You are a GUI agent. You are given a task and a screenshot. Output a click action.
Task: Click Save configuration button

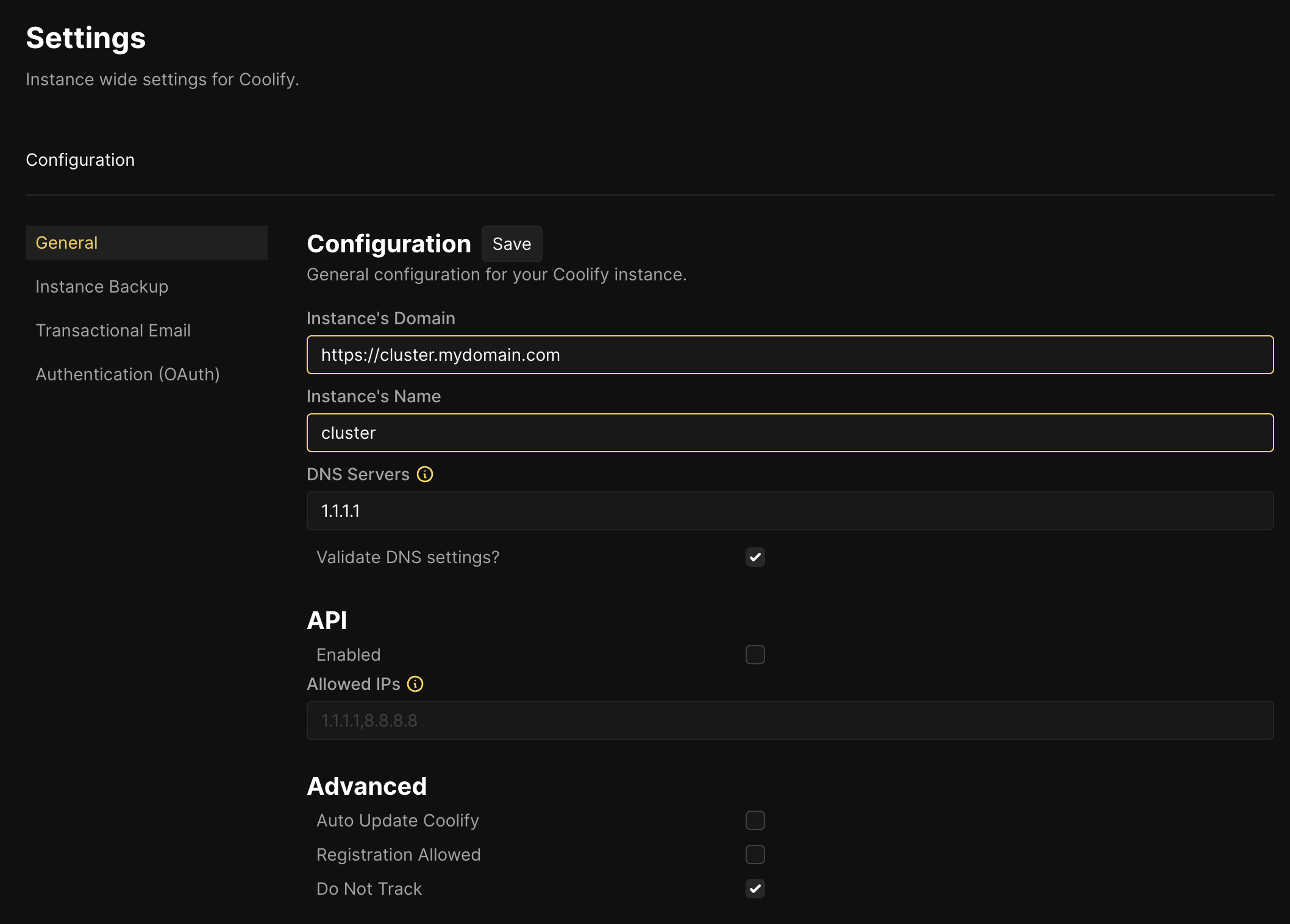point(511,243)
